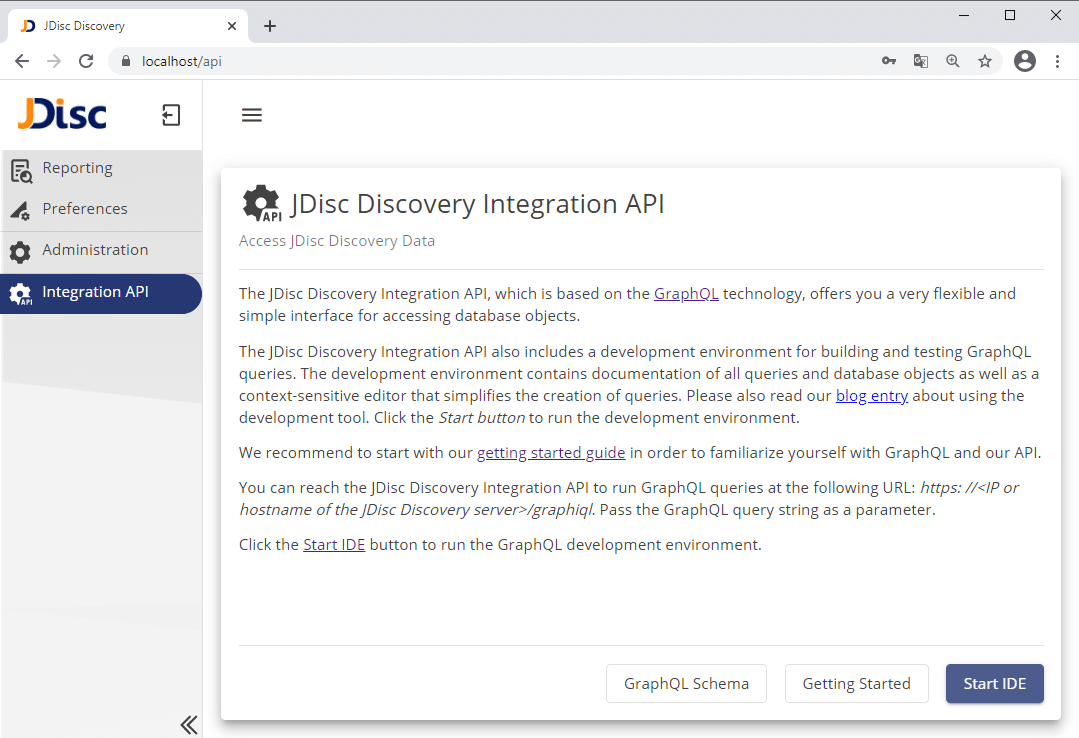
Task: Click the key icon in the address bar
Action: pyautogui.click(x=888, y=61)
